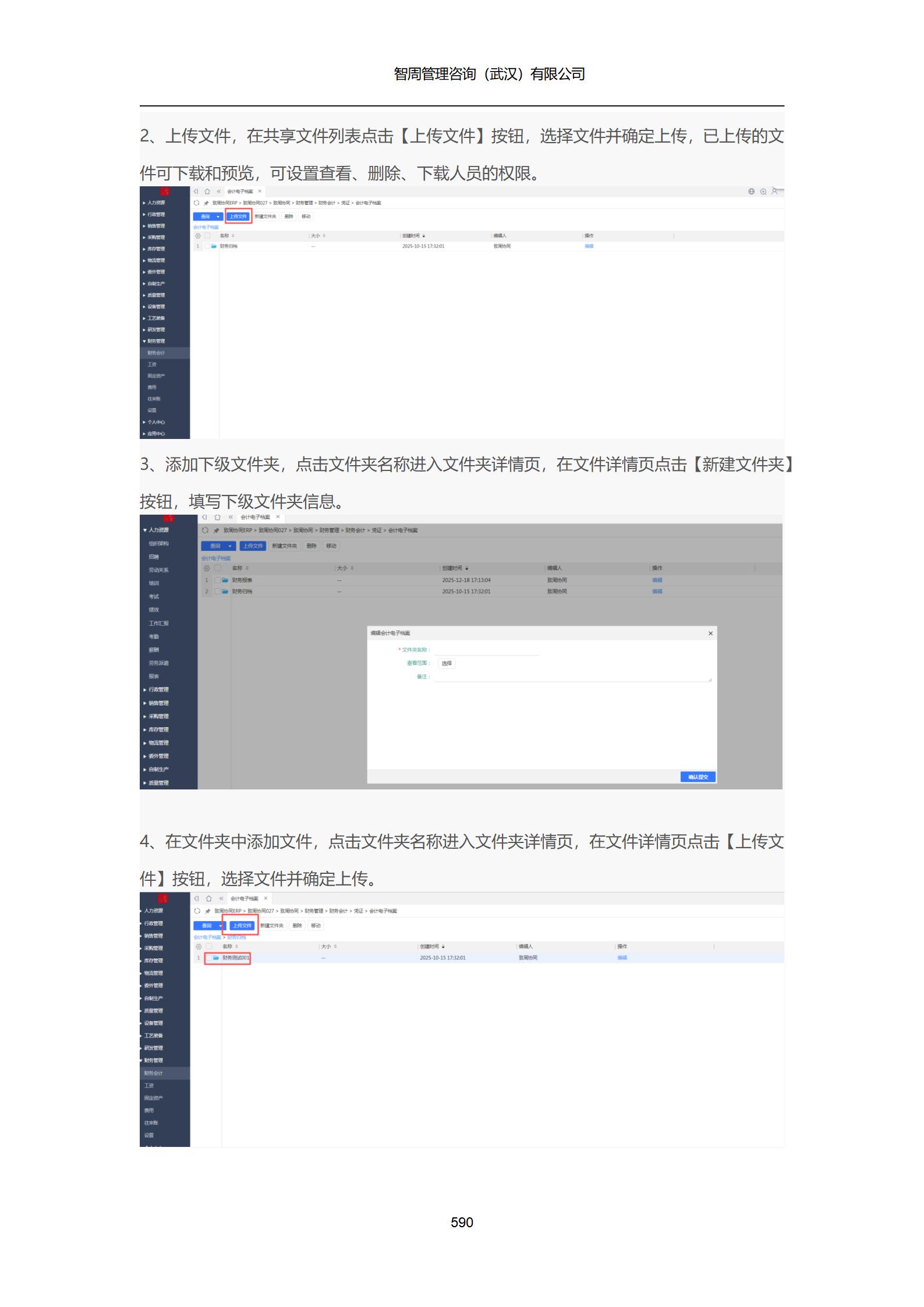Open the 组织架构 sidebar item
This screenshot has width=924, height=1307.
(158, 544)
